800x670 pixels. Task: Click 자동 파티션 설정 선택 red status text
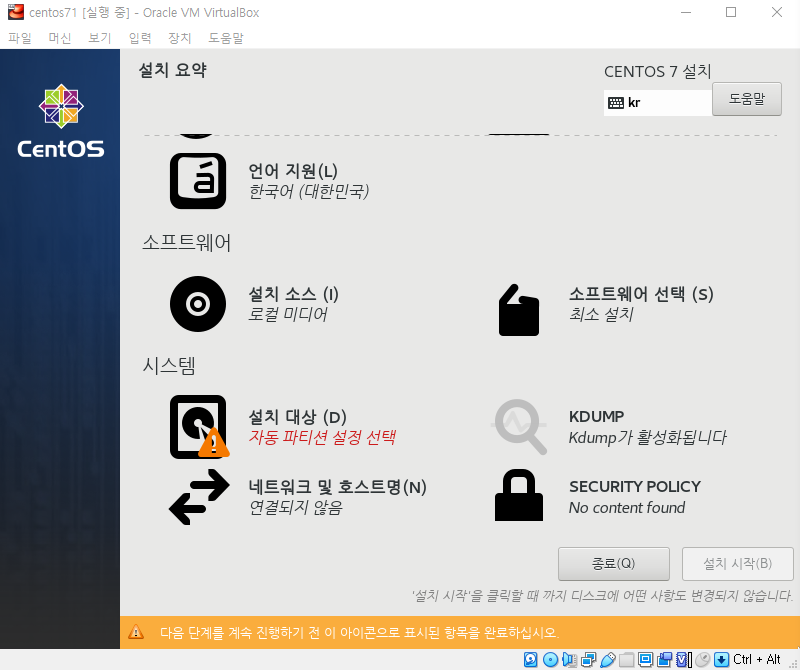(322, 437)
